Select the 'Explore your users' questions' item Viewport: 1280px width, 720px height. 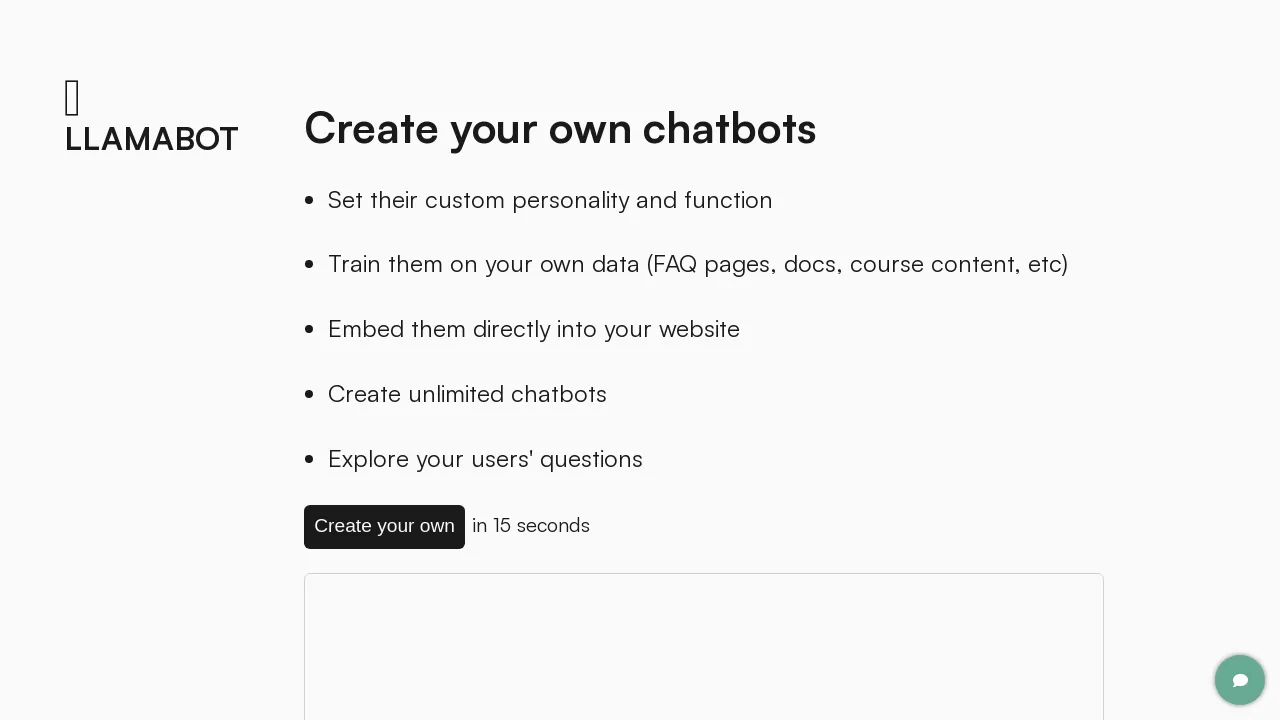[x=485, y=459]
